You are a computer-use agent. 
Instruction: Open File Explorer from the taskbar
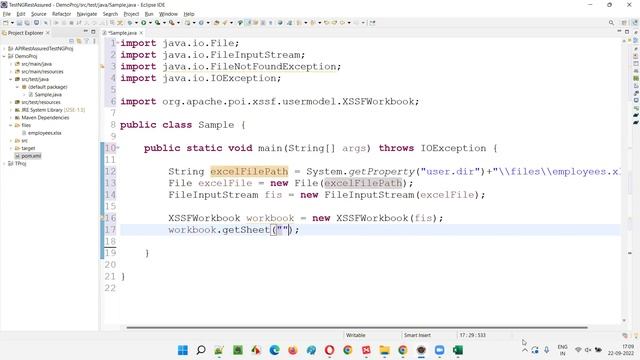pos(384,350)
